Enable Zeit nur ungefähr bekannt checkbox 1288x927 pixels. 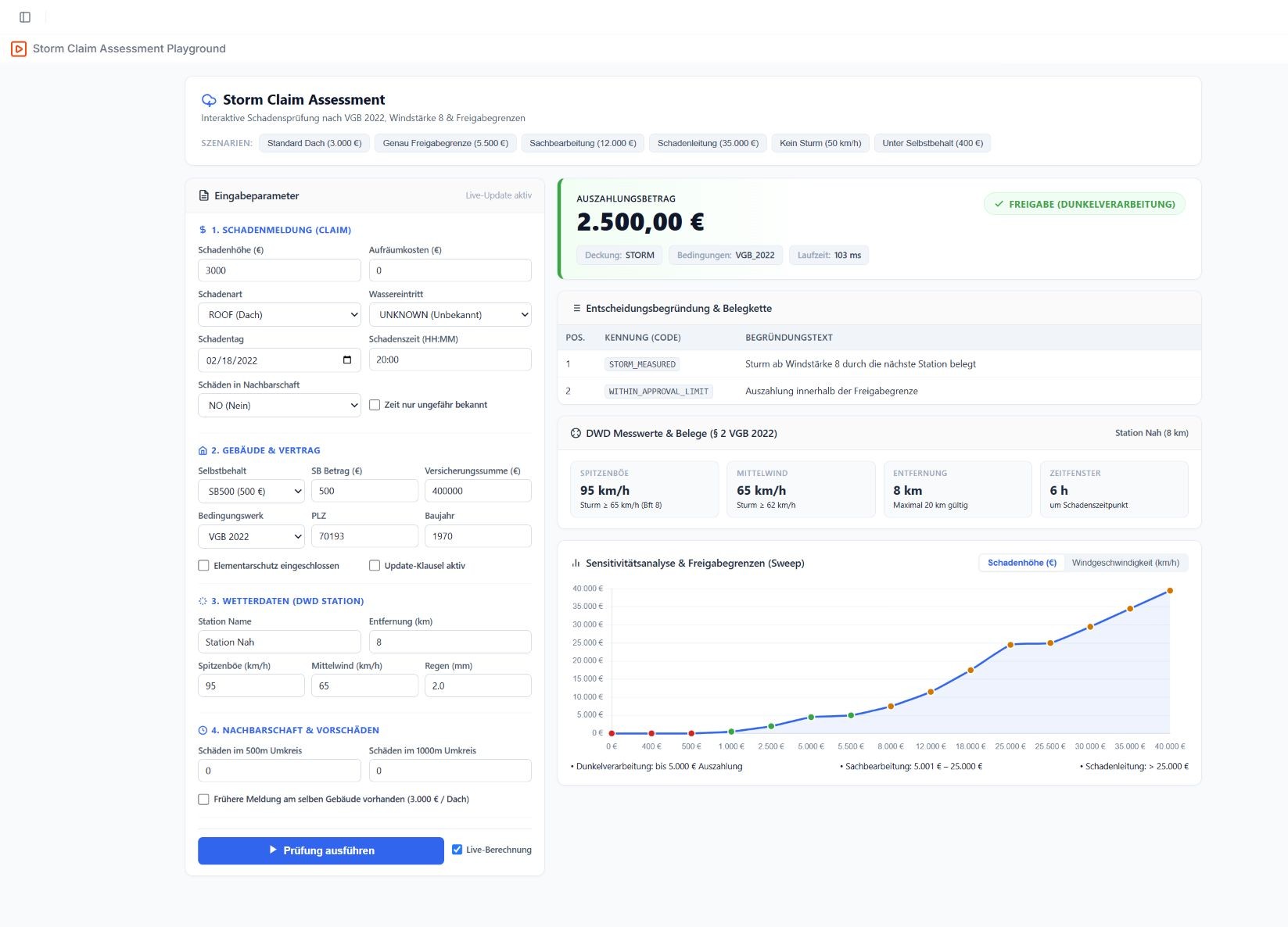pyautogui.click(x=375, y=405)
